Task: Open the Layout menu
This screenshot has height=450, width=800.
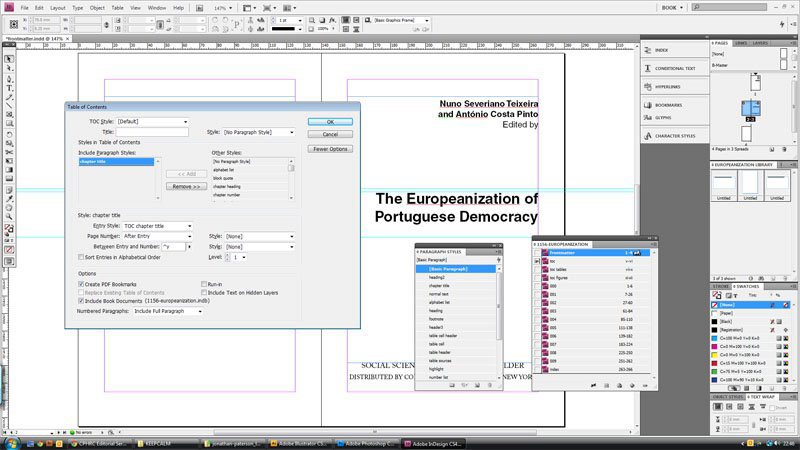Action: point(58,8)
